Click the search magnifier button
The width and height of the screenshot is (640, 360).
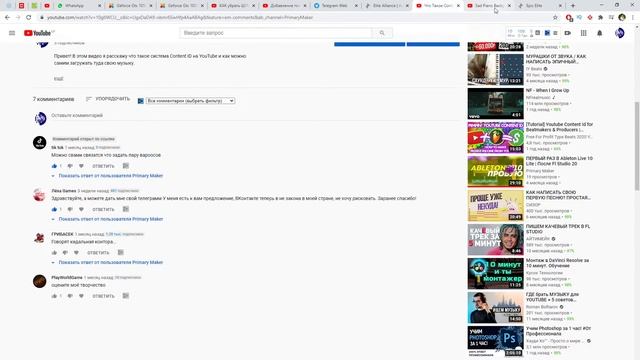coord(382,33)
